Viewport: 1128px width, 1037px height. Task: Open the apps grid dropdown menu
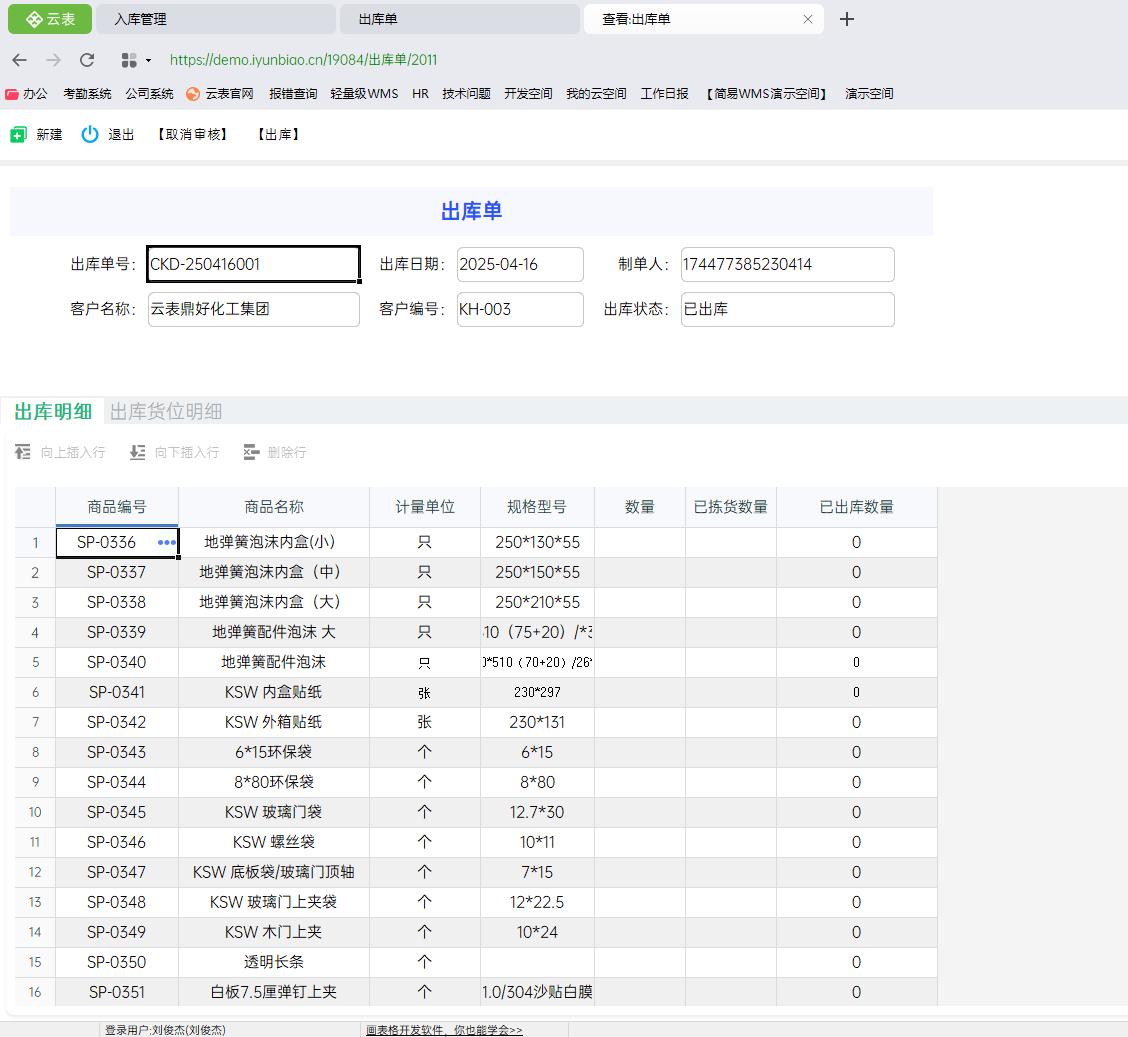coord(136,60)
